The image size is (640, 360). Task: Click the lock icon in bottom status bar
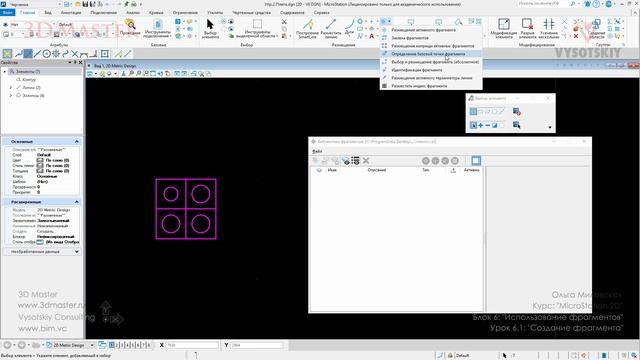coord(450,356)
